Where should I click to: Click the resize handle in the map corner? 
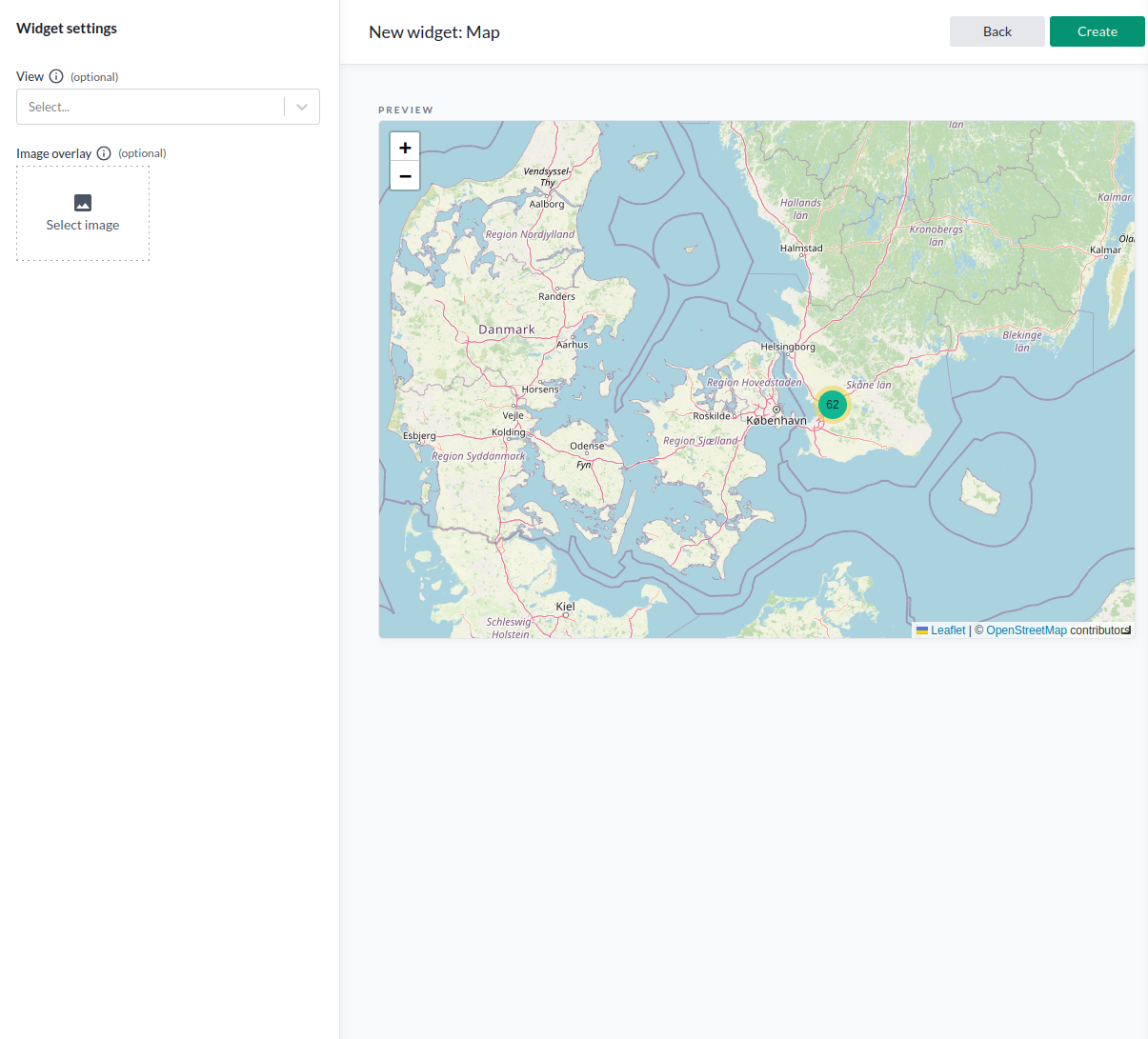tap(1128, 631)
